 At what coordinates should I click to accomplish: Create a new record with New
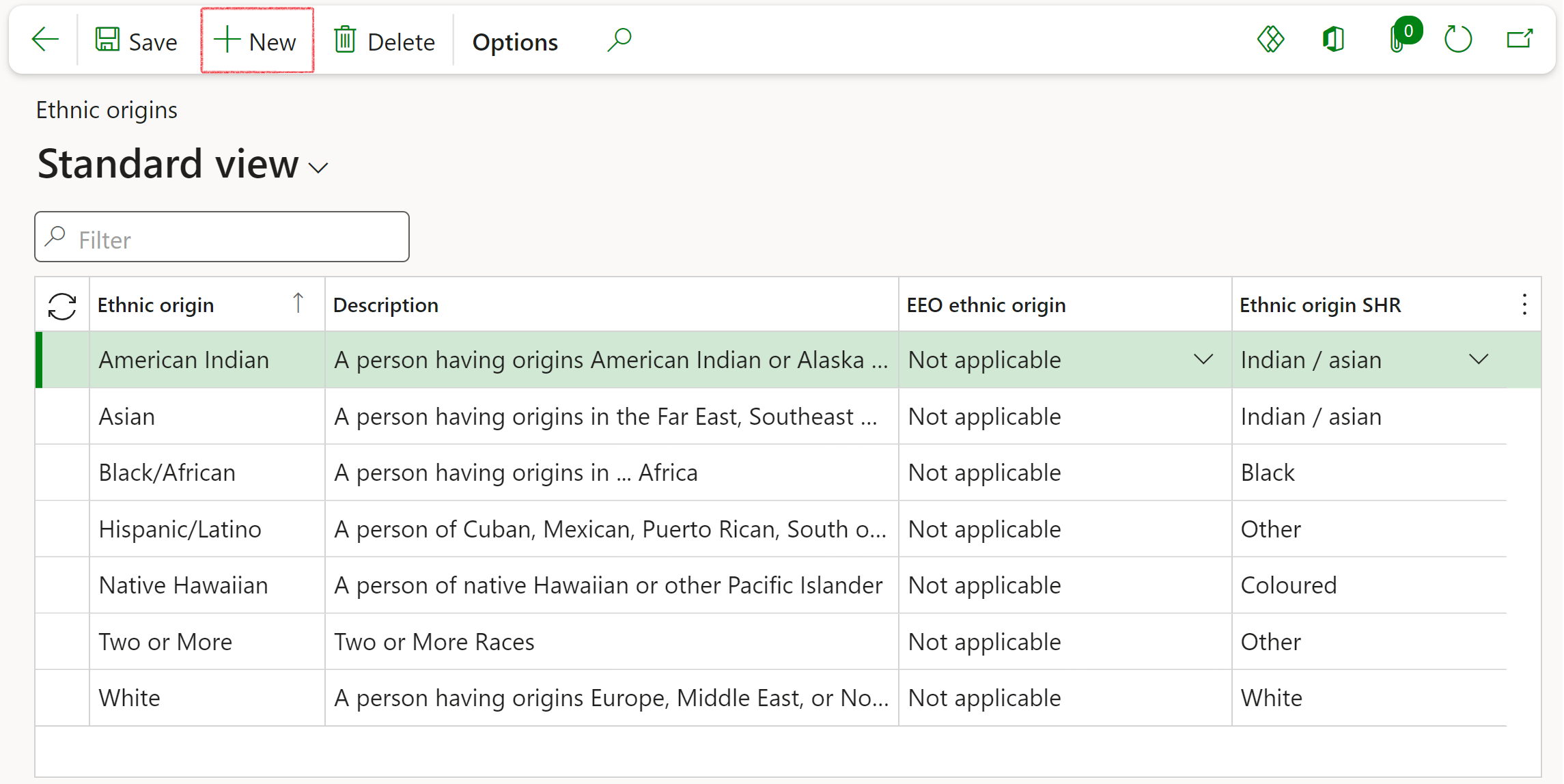(256, 41)
